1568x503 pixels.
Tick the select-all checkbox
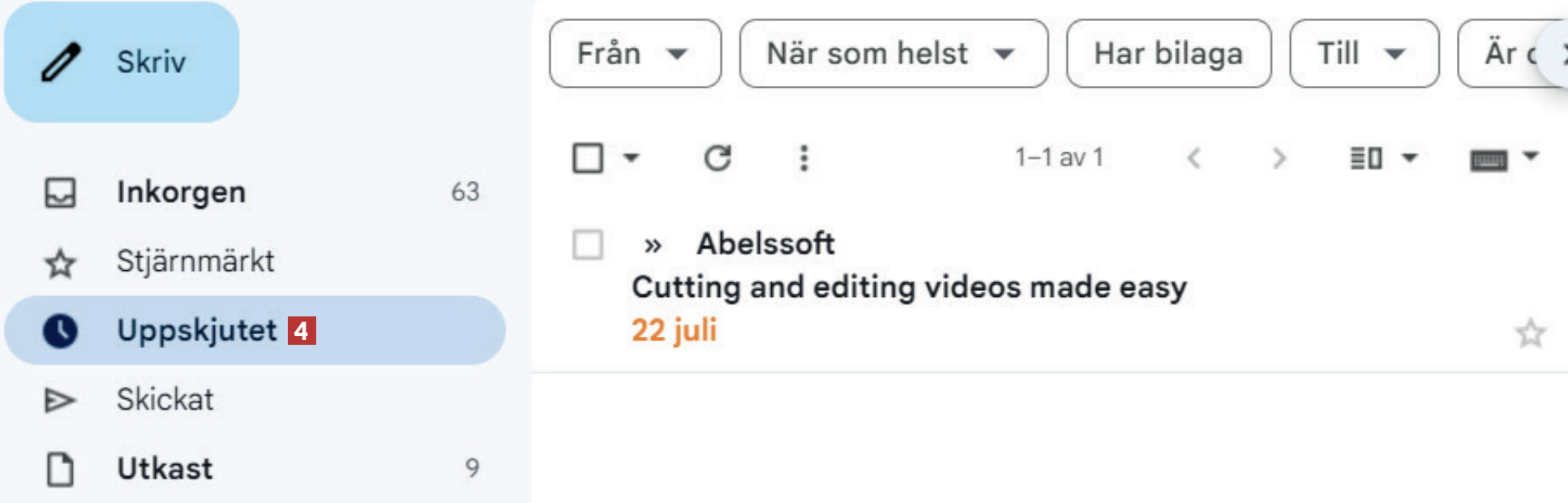pos(588,157)
